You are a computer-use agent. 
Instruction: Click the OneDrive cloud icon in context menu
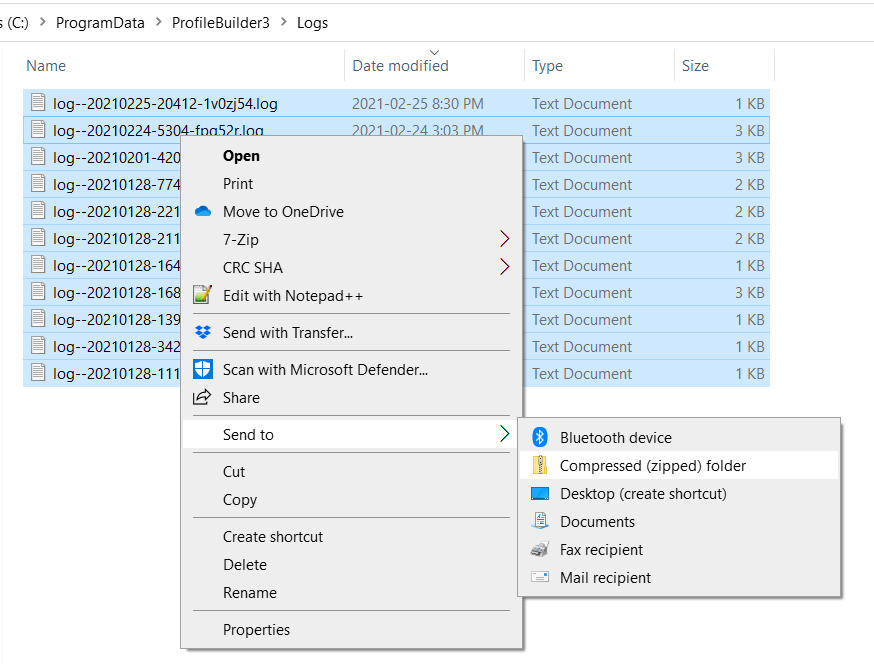[x=203, y=211]
